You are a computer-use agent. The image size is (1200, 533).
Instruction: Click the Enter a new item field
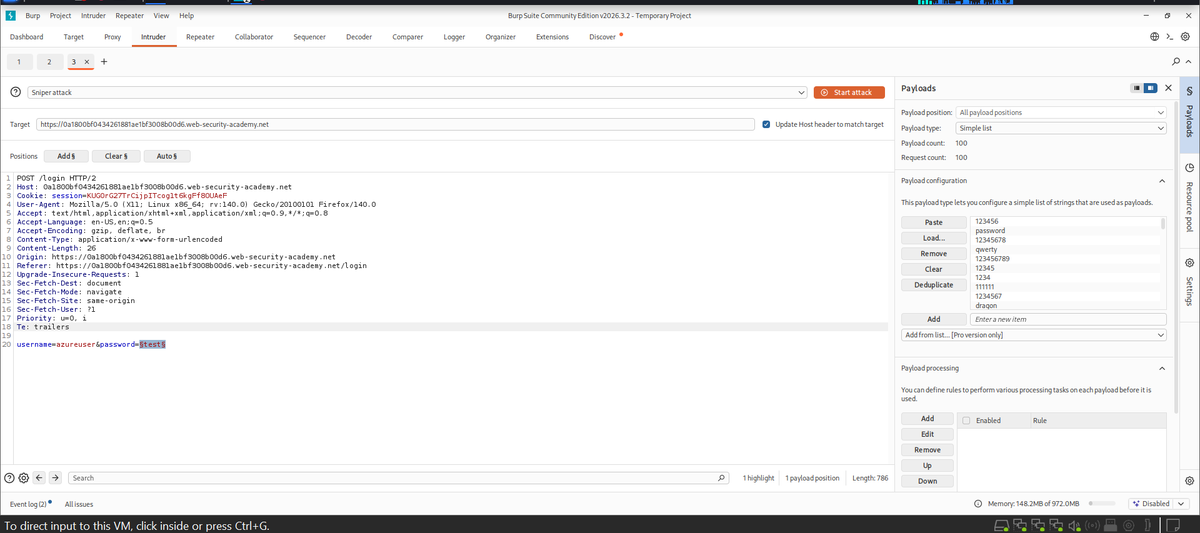click(1069, 319)
